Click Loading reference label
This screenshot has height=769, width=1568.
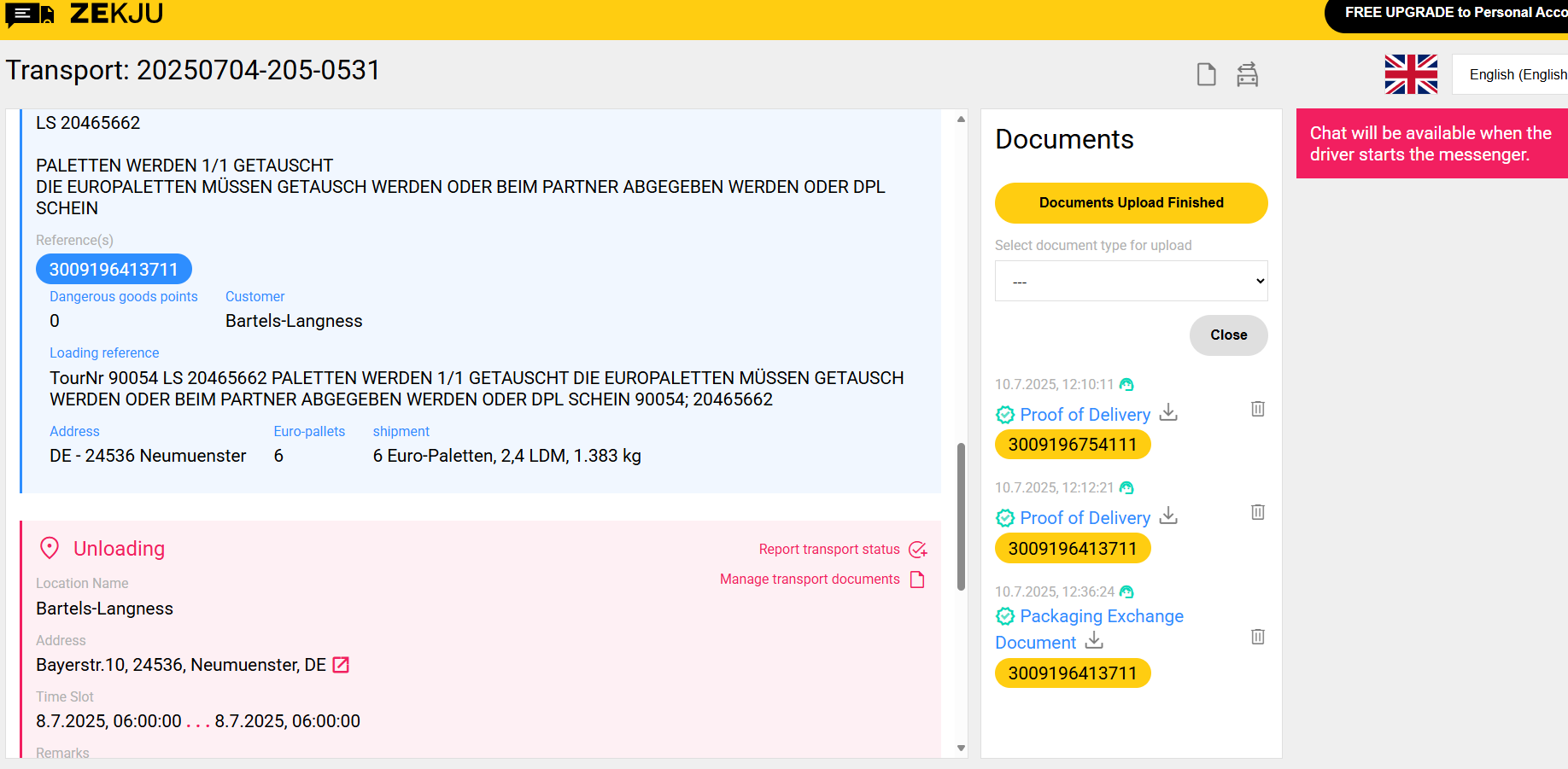click(x=104, y=353)
